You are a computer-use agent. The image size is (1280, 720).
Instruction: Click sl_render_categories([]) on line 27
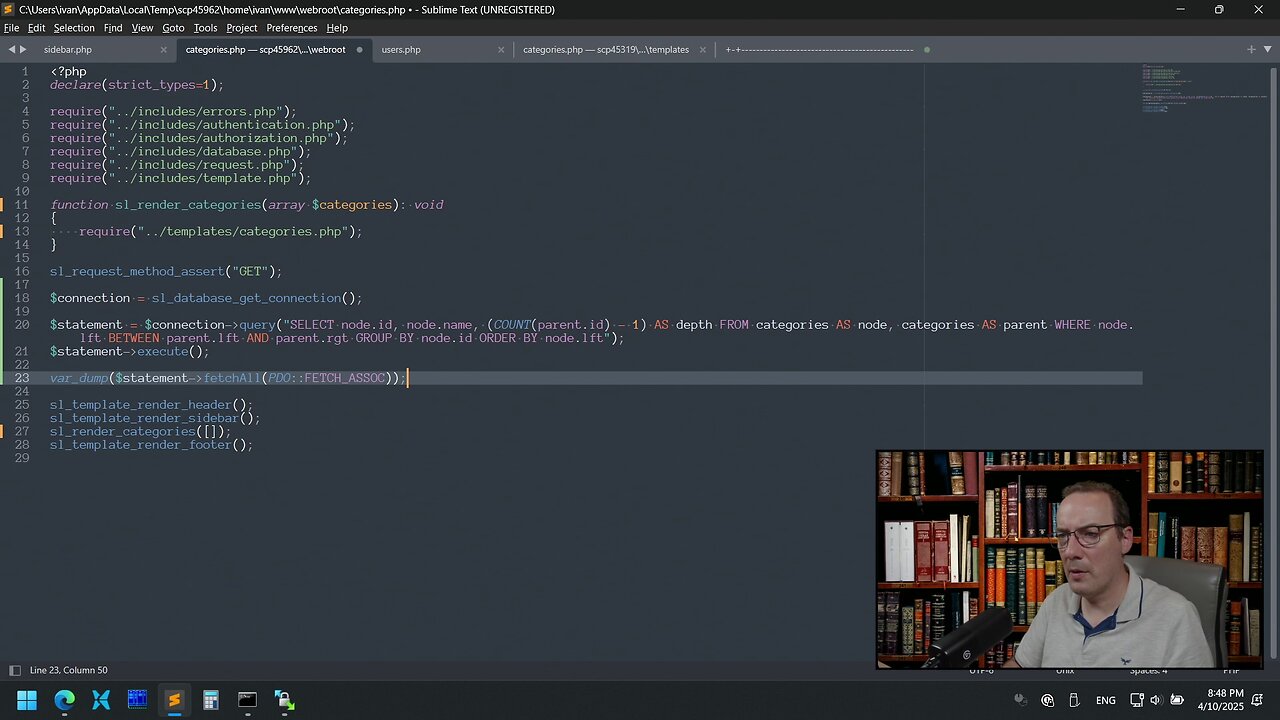pos(140,432)
